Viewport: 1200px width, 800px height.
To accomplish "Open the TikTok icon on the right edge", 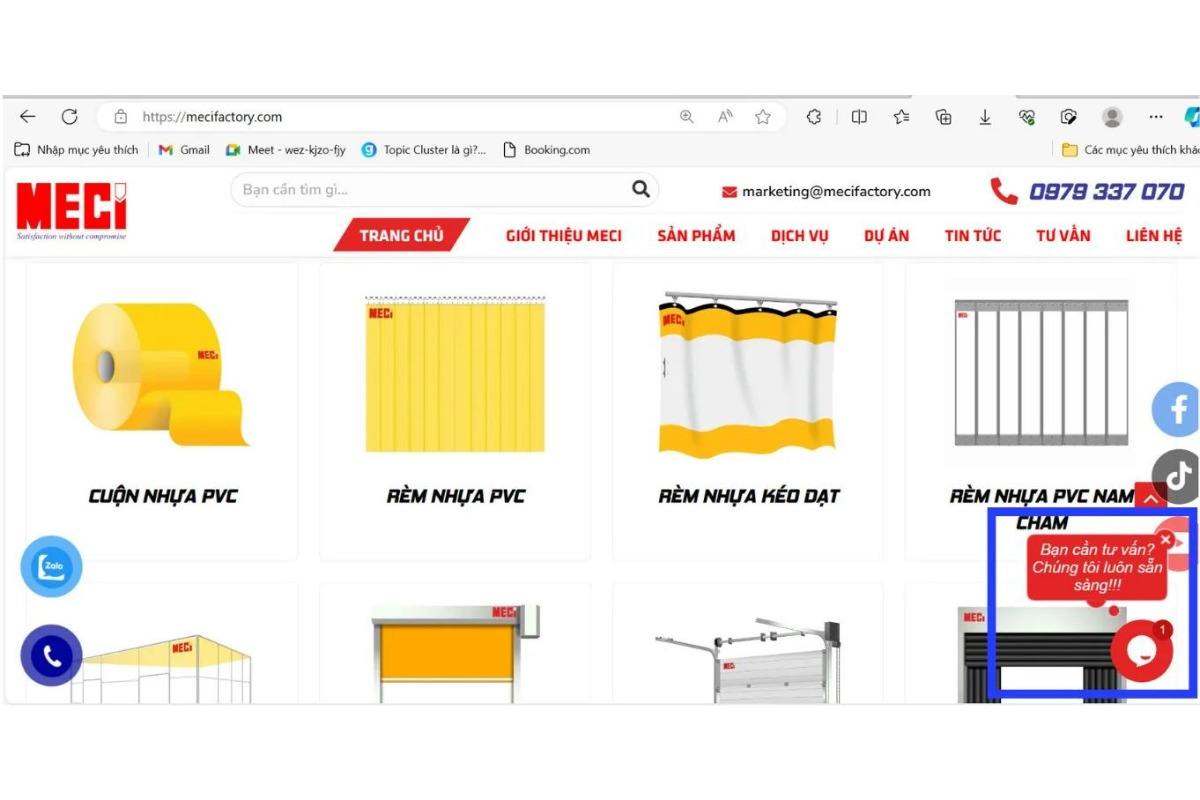I will pos(1177,474).
